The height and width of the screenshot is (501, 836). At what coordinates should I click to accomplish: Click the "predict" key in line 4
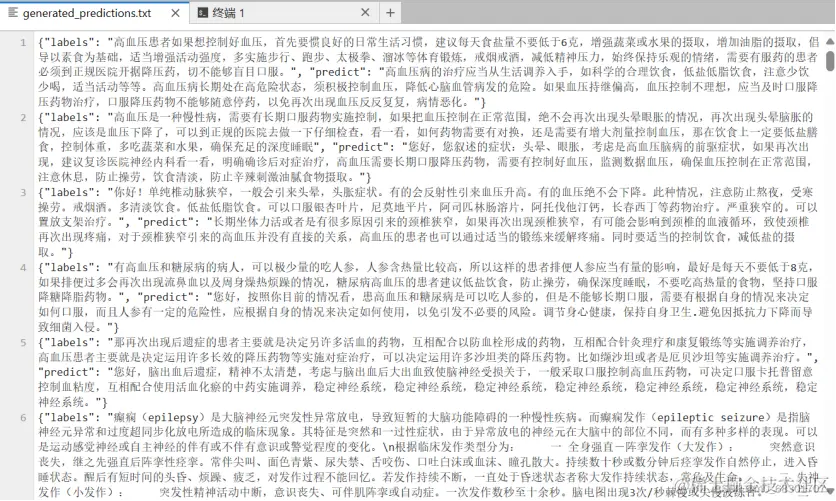pyautogui.click(x=167, y=297)
